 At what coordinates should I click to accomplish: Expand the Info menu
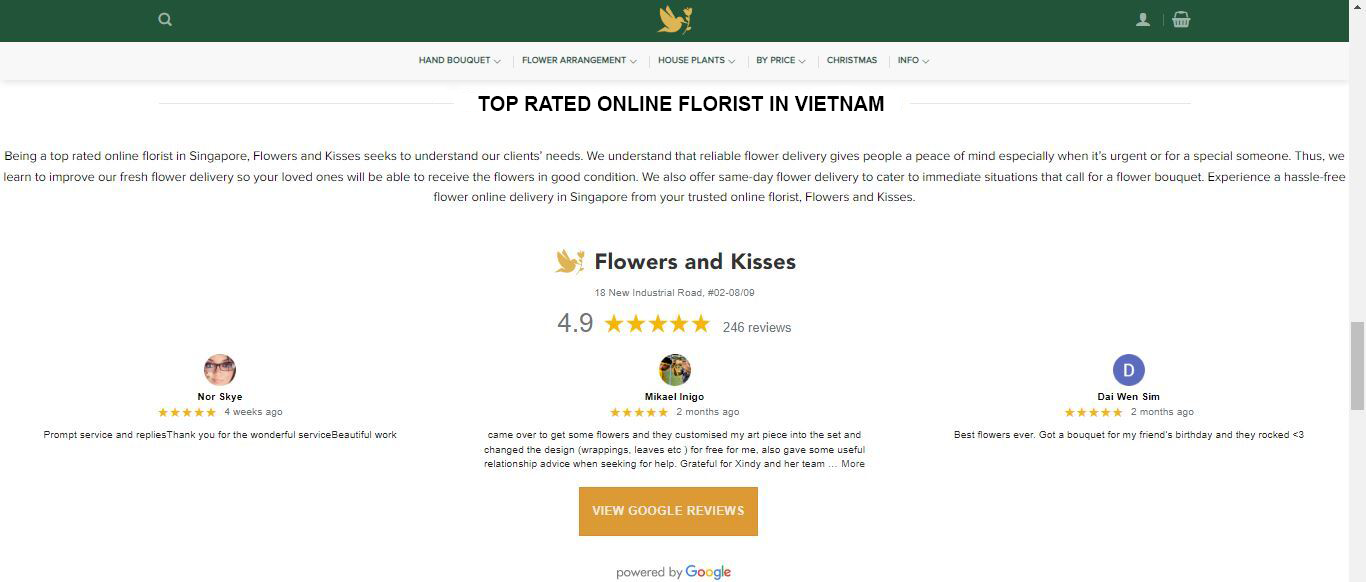913,61
